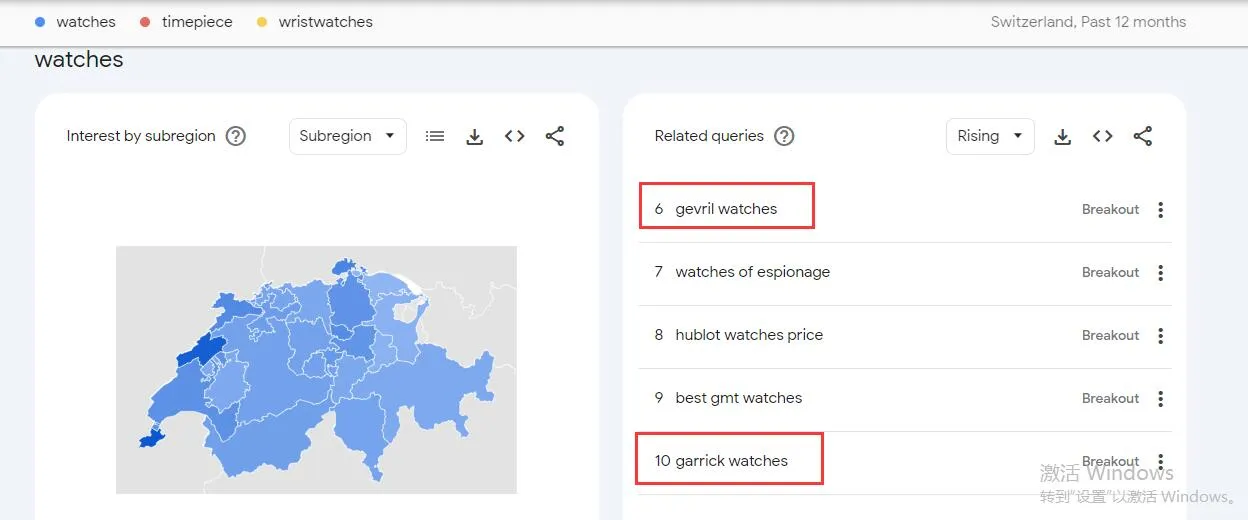Click Breakout label for hublot watches price
Screen dimensions: 1248x520
point(1110,336)
